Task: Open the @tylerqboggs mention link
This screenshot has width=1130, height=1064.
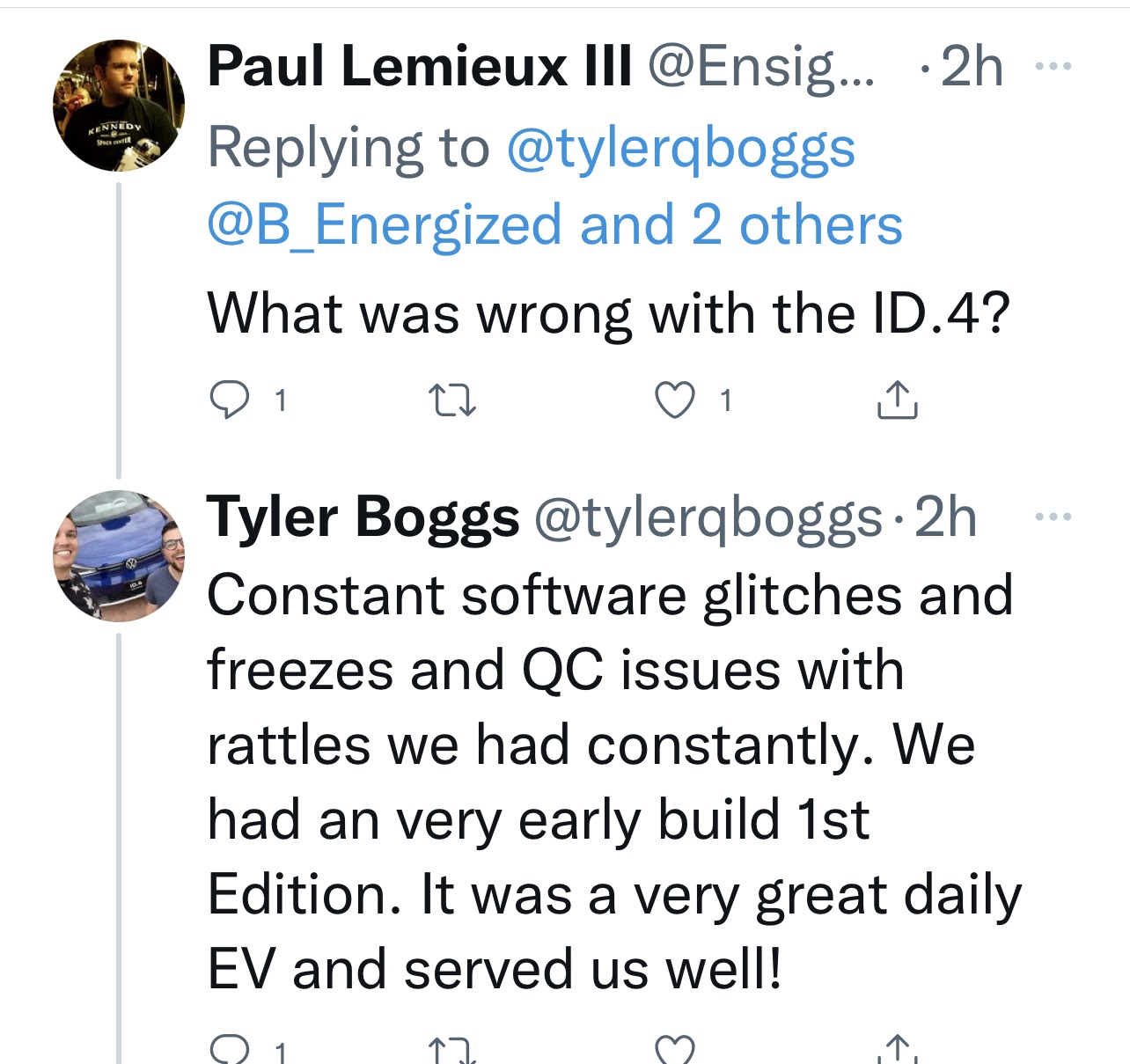Action: [x=680, y=148]
